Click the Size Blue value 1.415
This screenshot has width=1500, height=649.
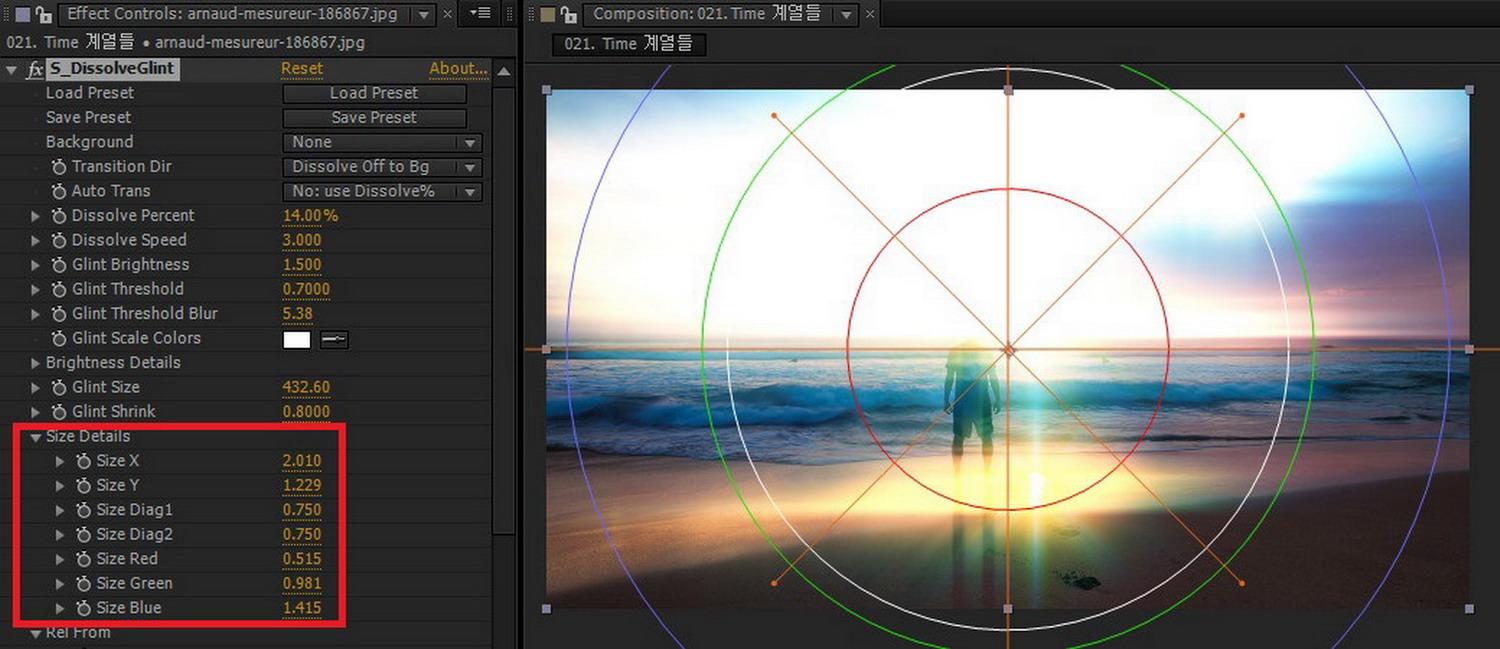(x=302, y=608)
